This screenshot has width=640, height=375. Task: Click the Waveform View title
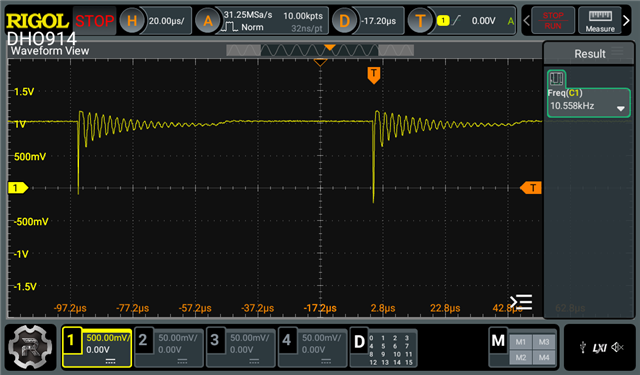point(49,51)
